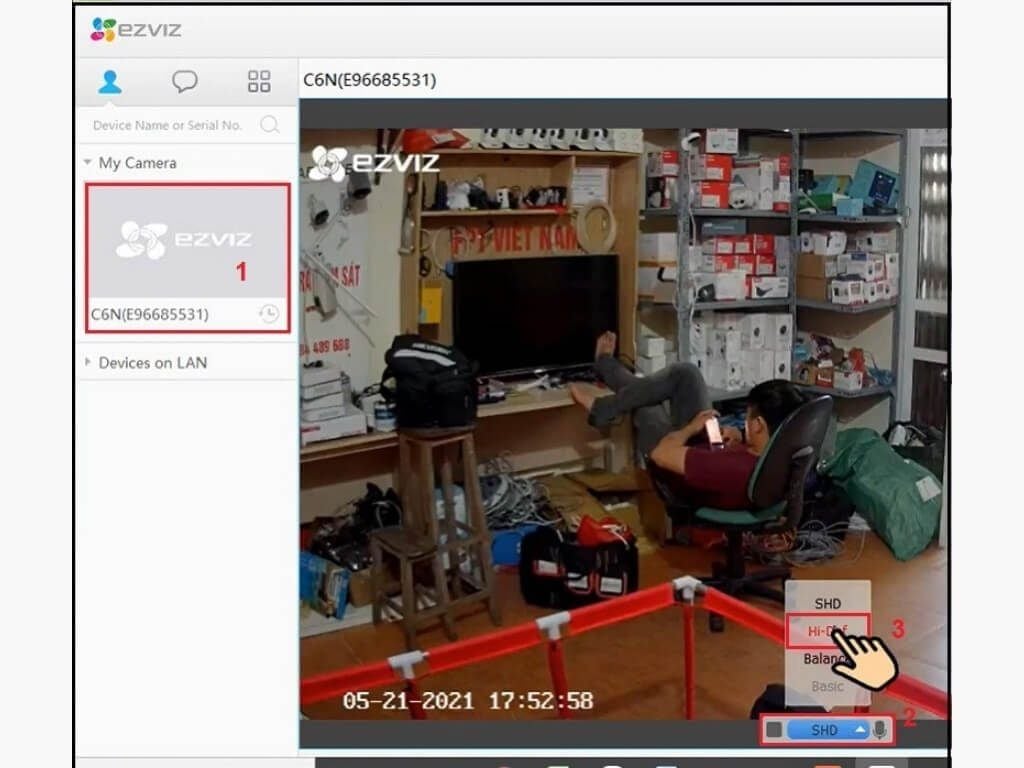Click the EZVIZ logo in the header
This screenshot has height=768, width=1024.
135,30
